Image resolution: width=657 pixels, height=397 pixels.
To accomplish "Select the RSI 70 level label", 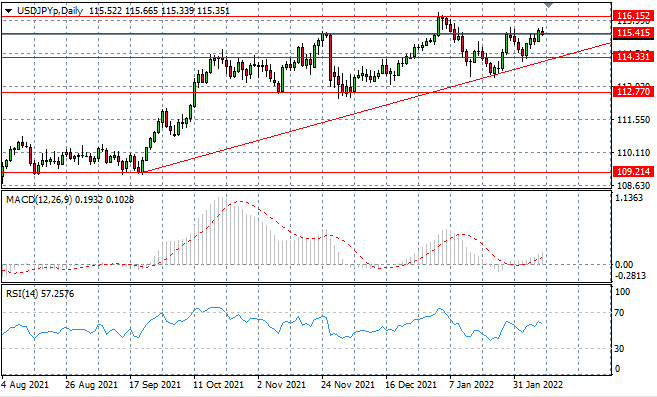I will coord(619,313).
